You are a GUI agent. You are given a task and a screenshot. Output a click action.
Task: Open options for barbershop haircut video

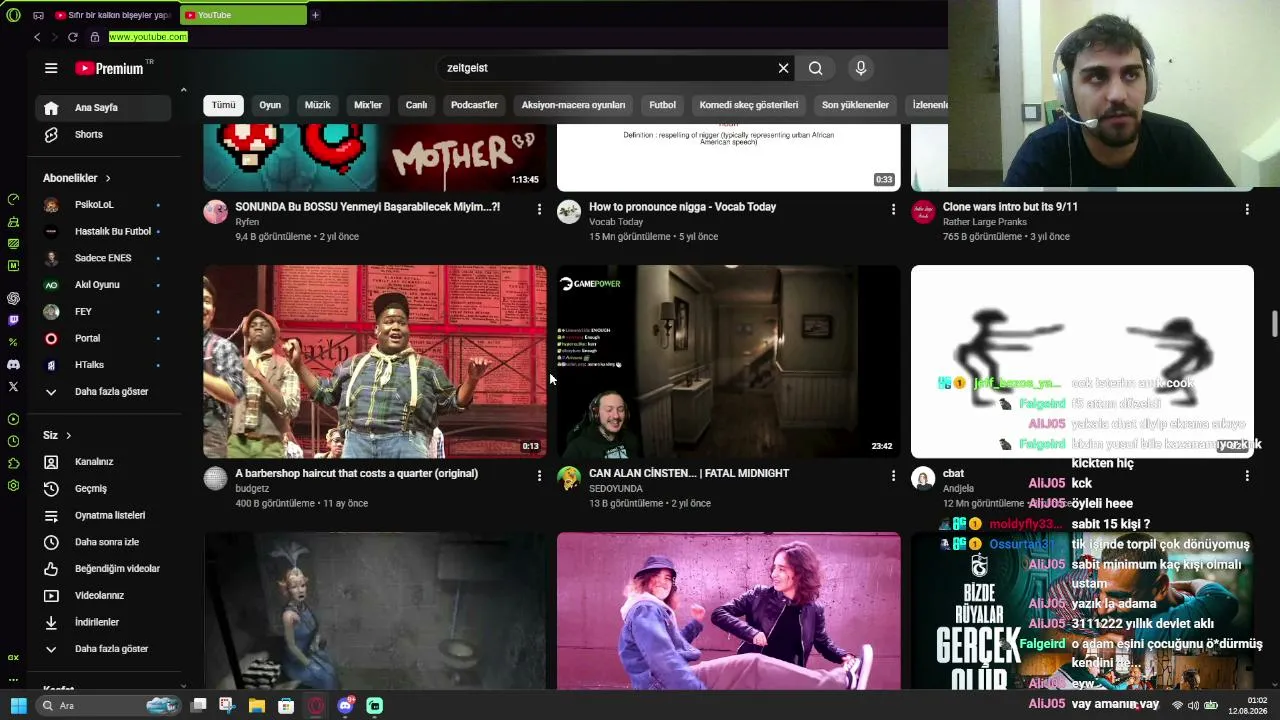pyautogui.click(x=539, y=476)
